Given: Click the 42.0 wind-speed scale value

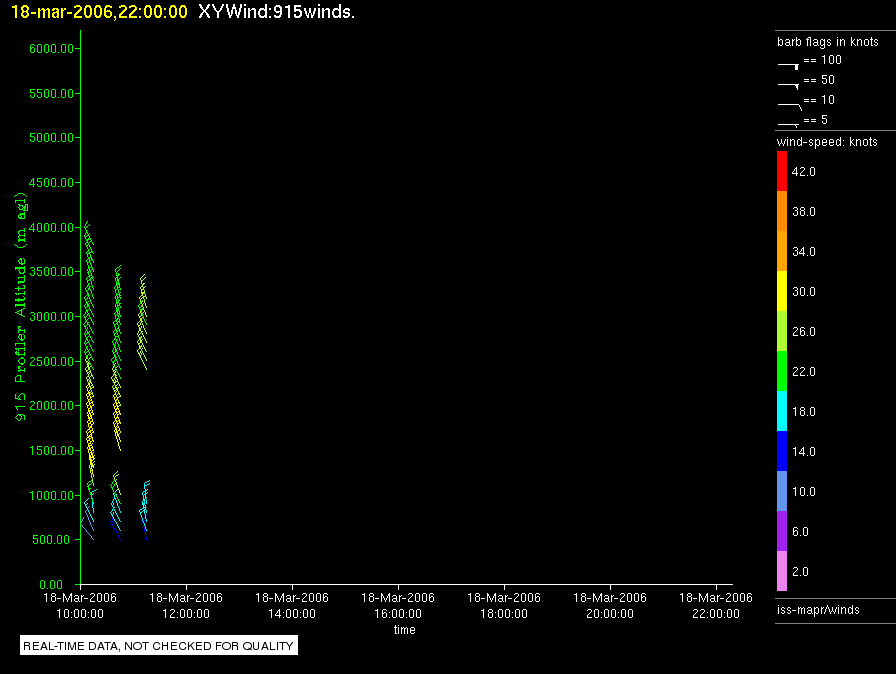Looking at the screenshot, I should (x=803, y=172).
